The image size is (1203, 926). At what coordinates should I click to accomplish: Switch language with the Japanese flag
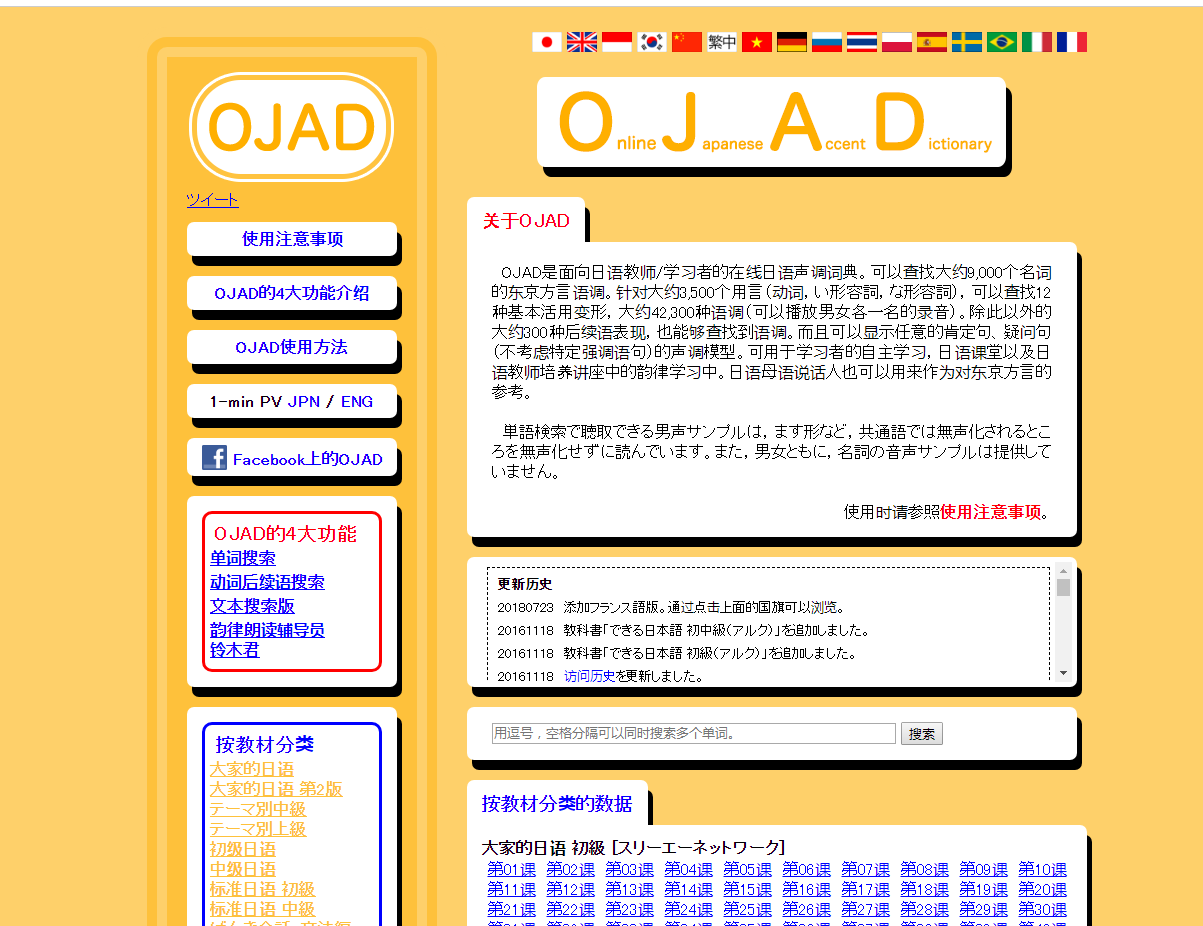tap(547, 42)
